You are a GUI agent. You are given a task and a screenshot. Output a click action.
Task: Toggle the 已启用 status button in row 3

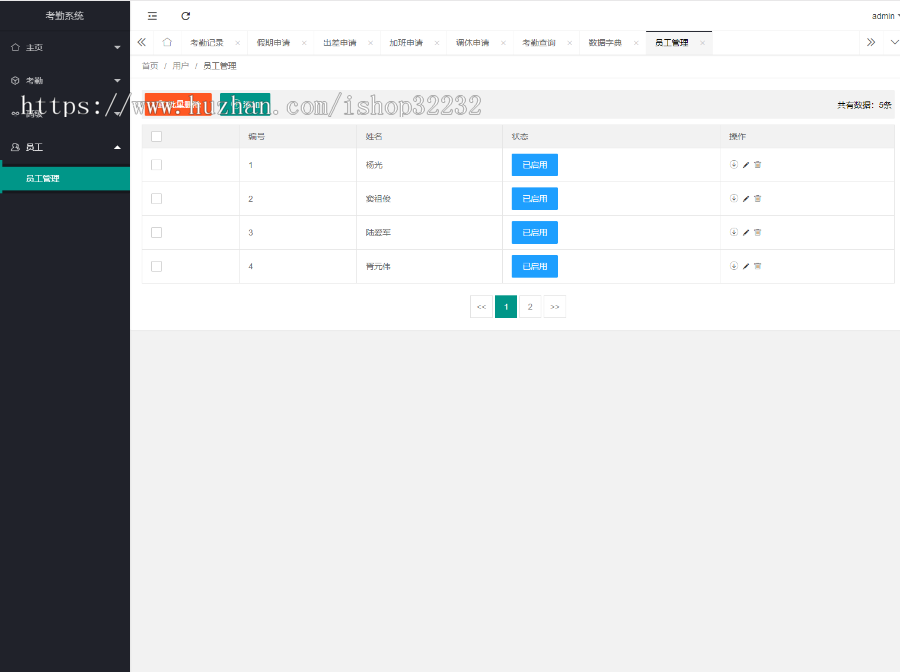tap(534, 232)
